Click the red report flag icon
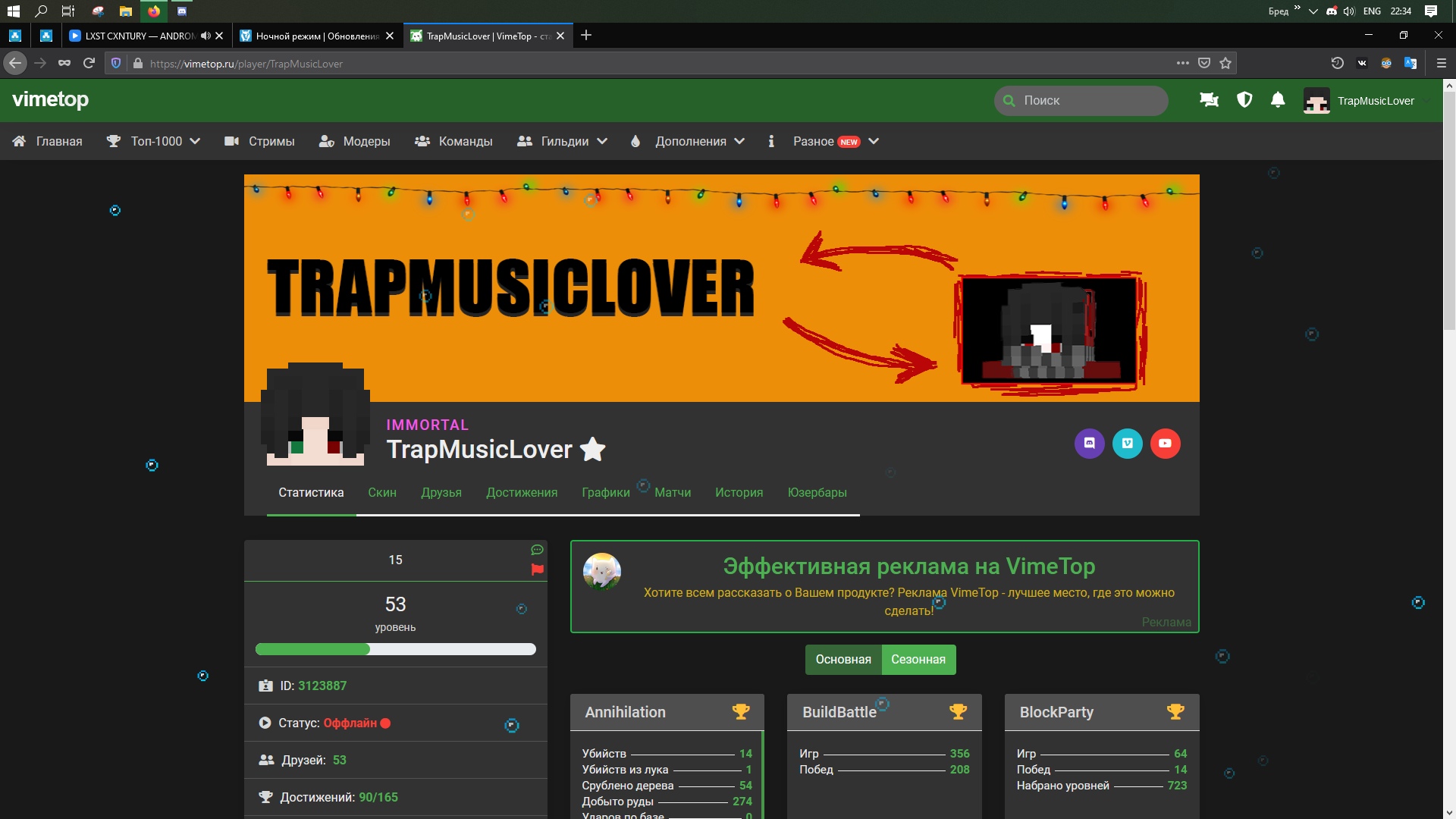1456x819 pixels. pos(538,570)
